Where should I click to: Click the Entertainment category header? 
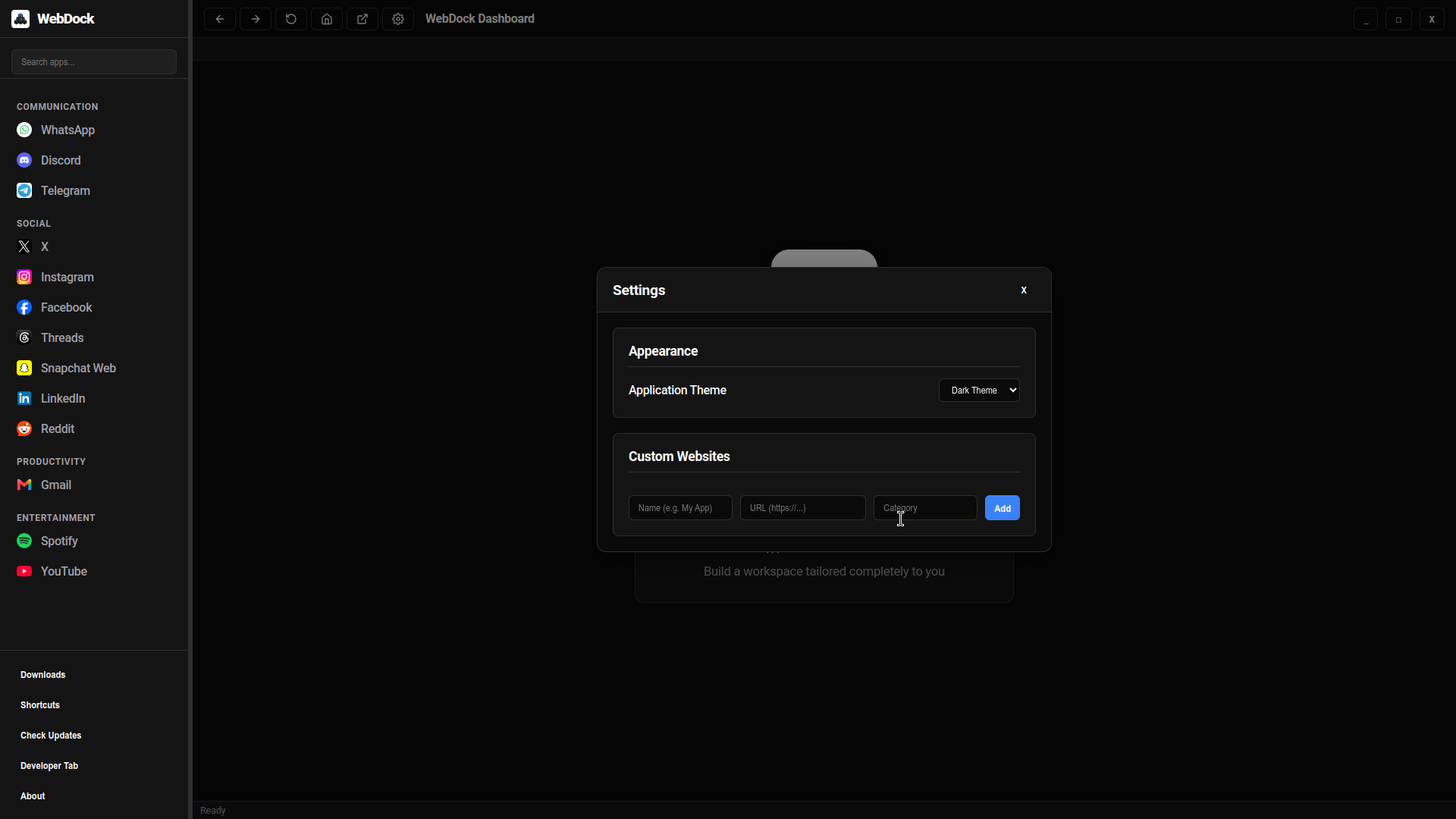click(x=56, y=518)
